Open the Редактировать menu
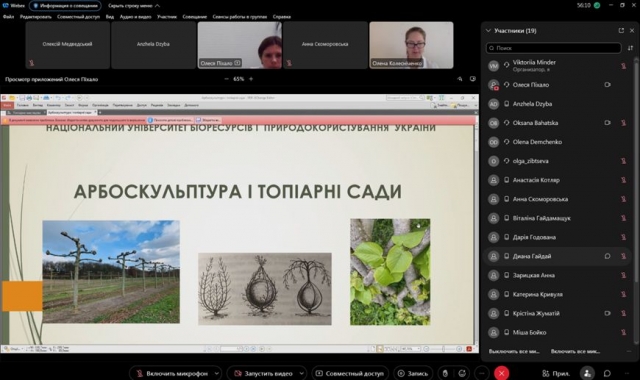 [36, 17]
